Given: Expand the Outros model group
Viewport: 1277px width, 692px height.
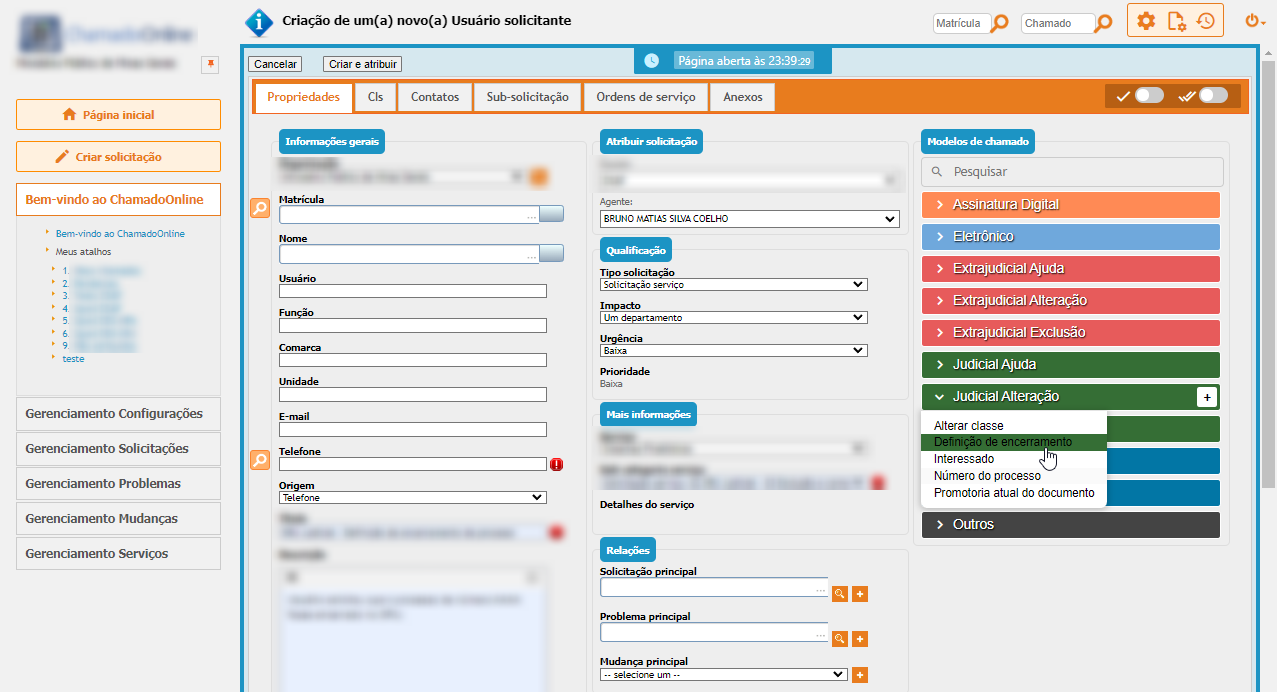Looking at the screenshot, I should [1071, 525].
